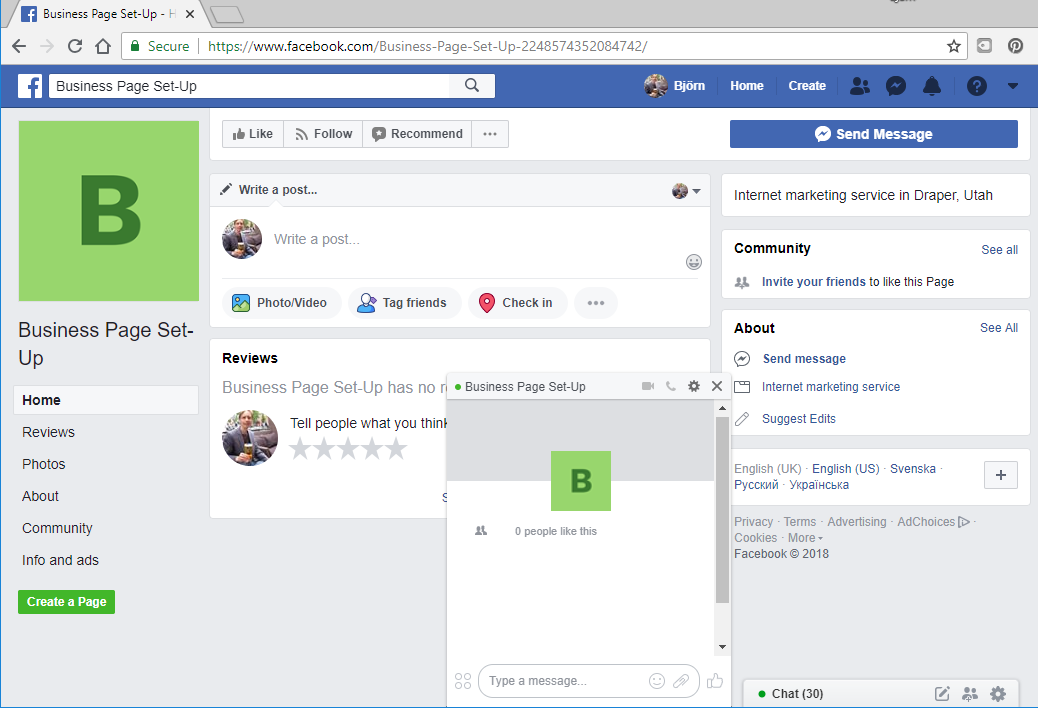The height and width of the screenshot is (708, 1038).
Task: Go back to the previous page
Action: click(x=19, y=46)
